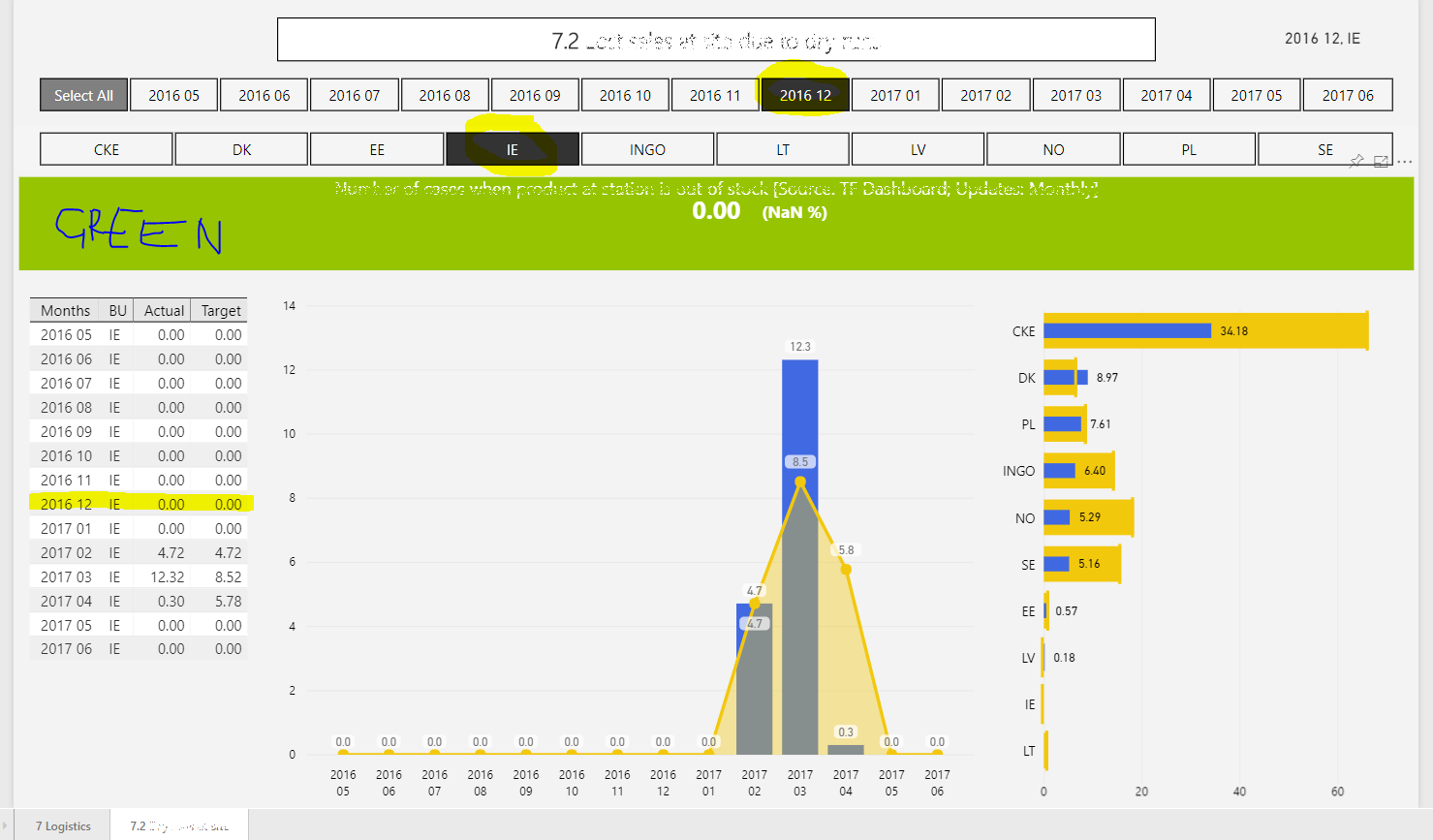This screenshot has width=1433, height=840.
Task: Click the LT business unit button
Action: pos(783,149)
